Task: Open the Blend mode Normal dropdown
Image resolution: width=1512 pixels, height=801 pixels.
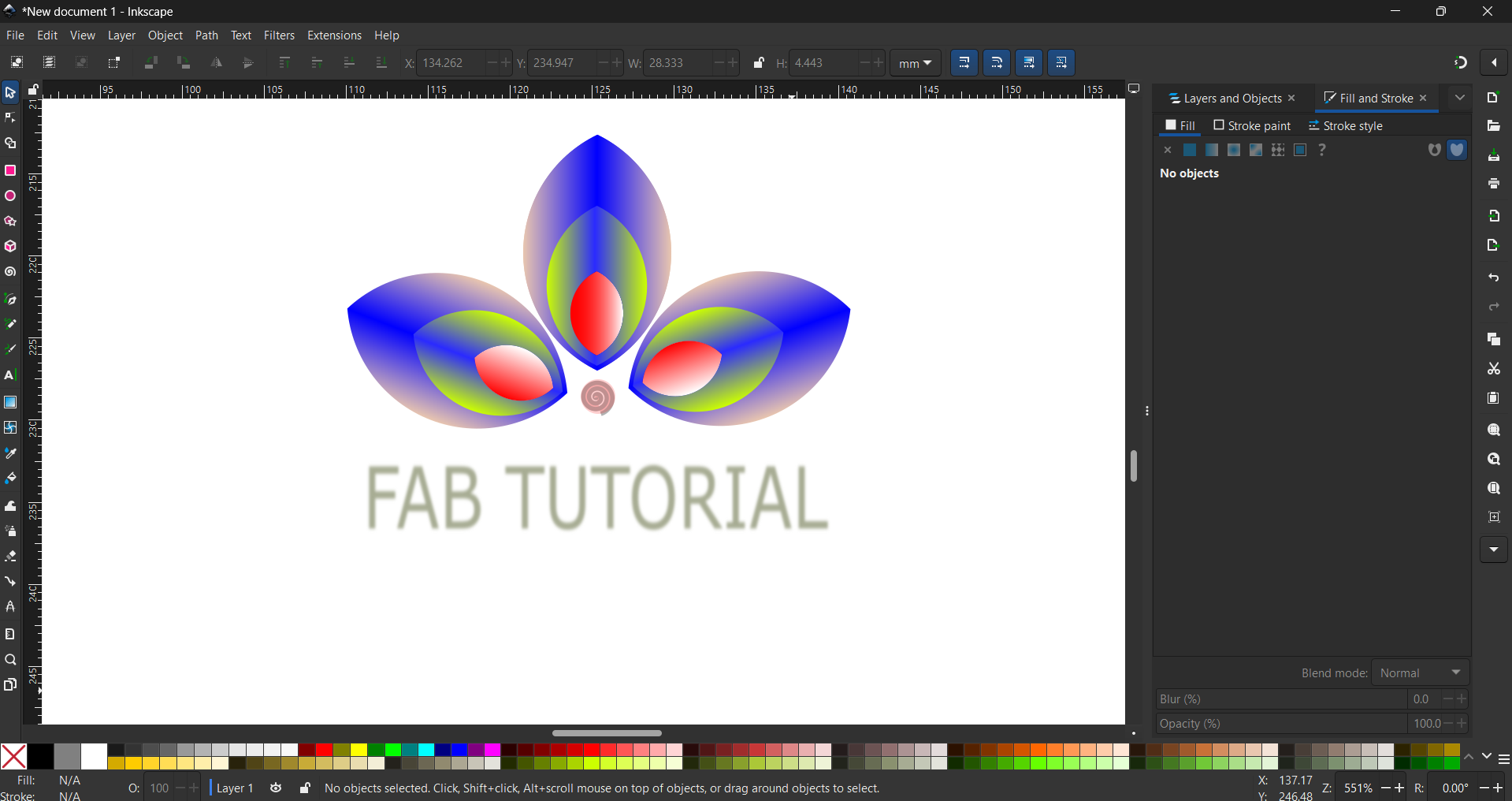Action: coord(1421,672)
